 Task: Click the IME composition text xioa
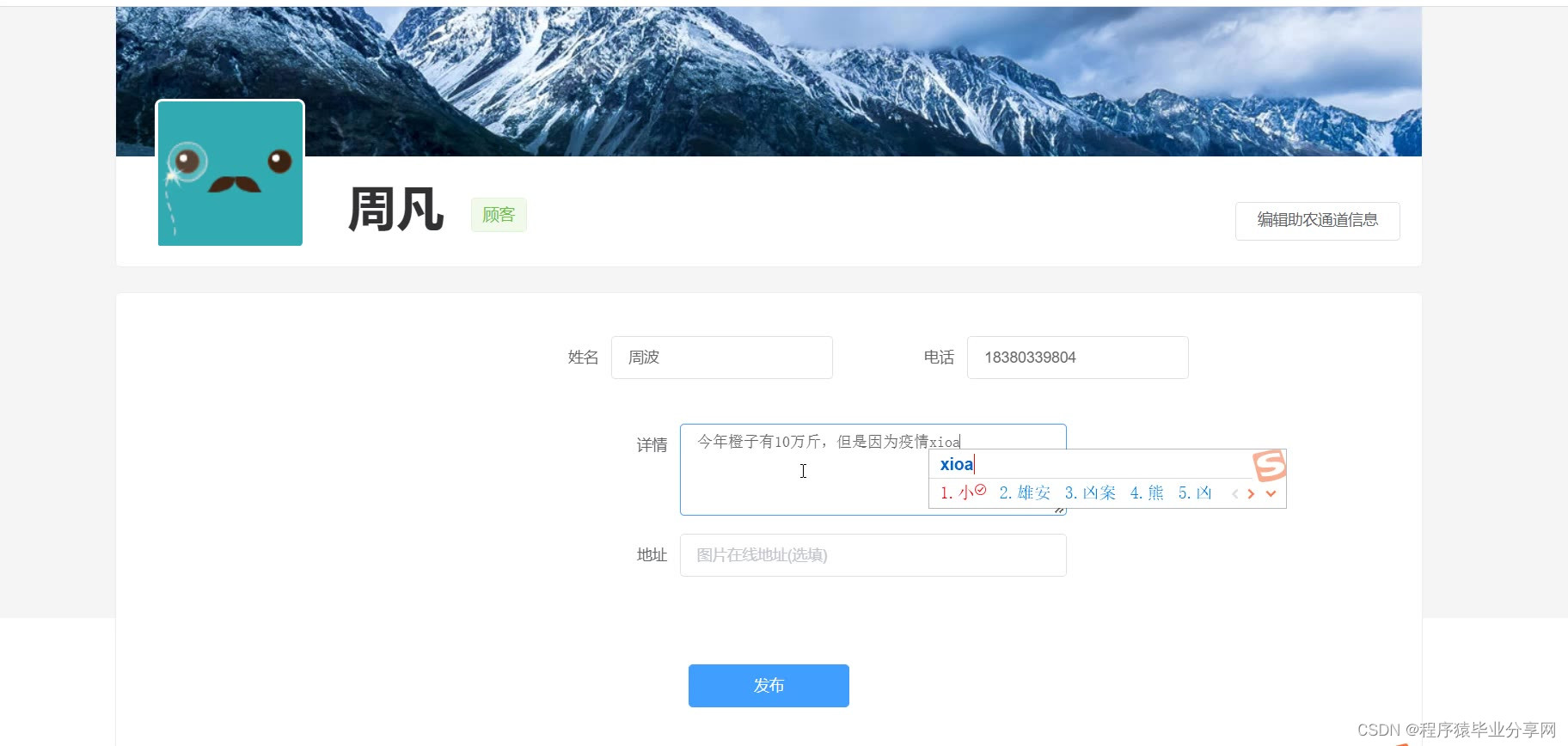(956, 464)
